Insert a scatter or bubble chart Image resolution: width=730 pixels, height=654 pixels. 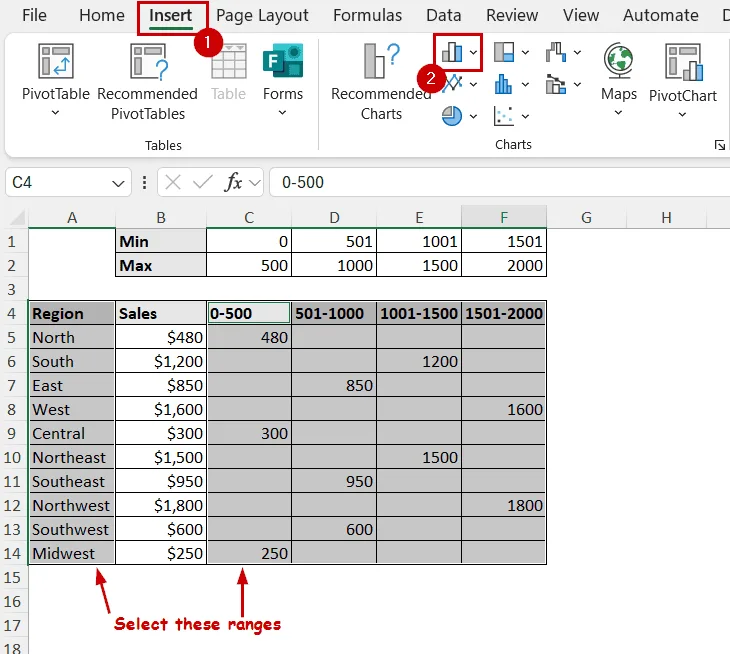click(x=504, y=116)
